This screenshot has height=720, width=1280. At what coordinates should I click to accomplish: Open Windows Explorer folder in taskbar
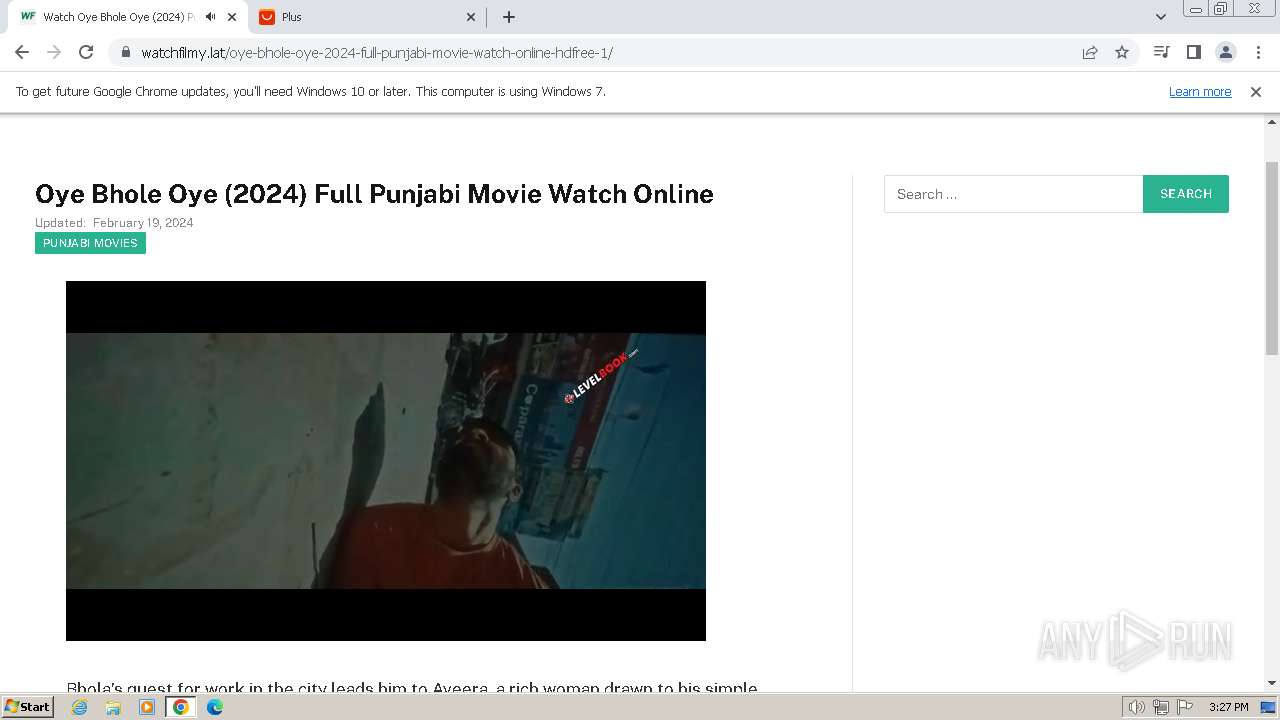pyautogui.click(x=113, y=707)
